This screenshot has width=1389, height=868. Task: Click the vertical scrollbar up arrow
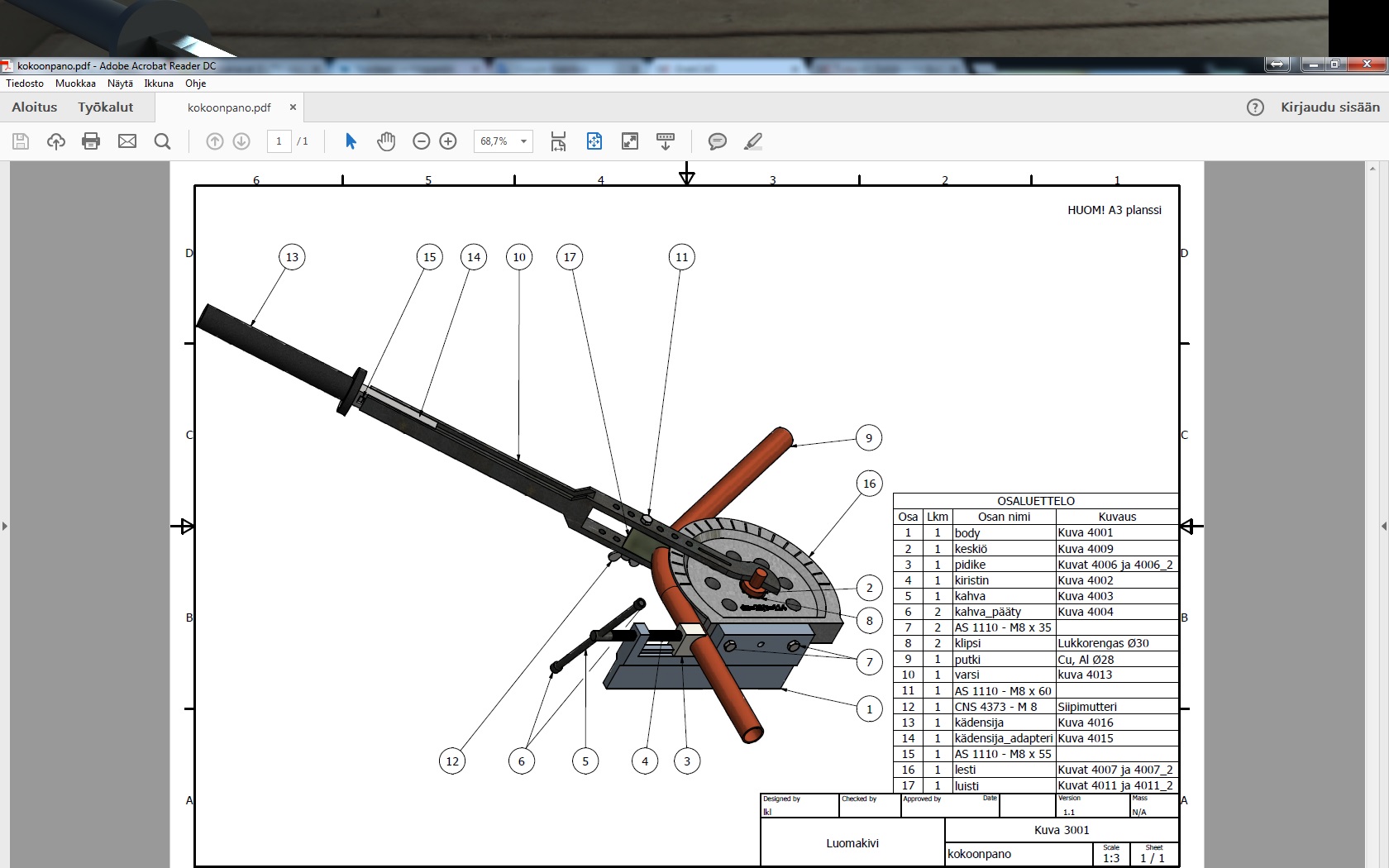pos(1374,169)
